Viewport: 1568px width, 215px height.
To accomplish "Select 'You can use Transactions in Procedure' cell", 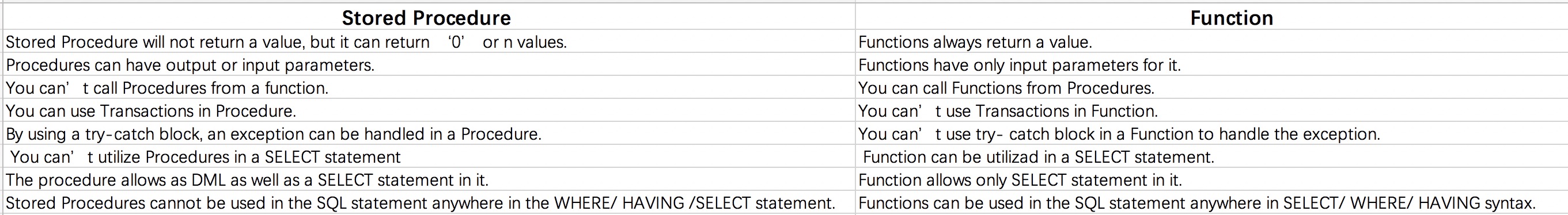I will pos(429,111).
